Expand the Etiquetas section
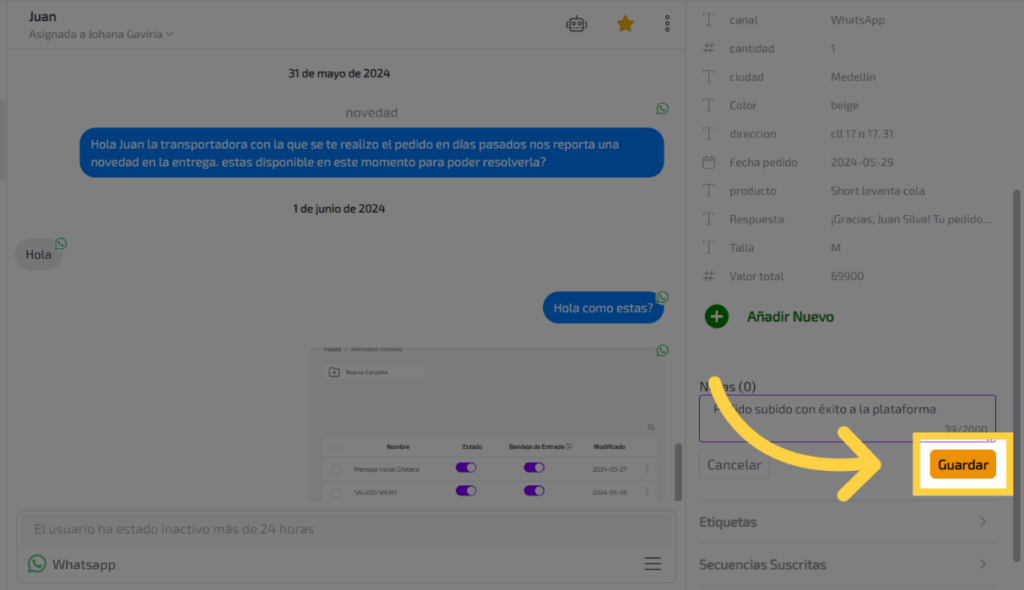This screenshot has width=1024, height=590. click(x=845, y=522)
